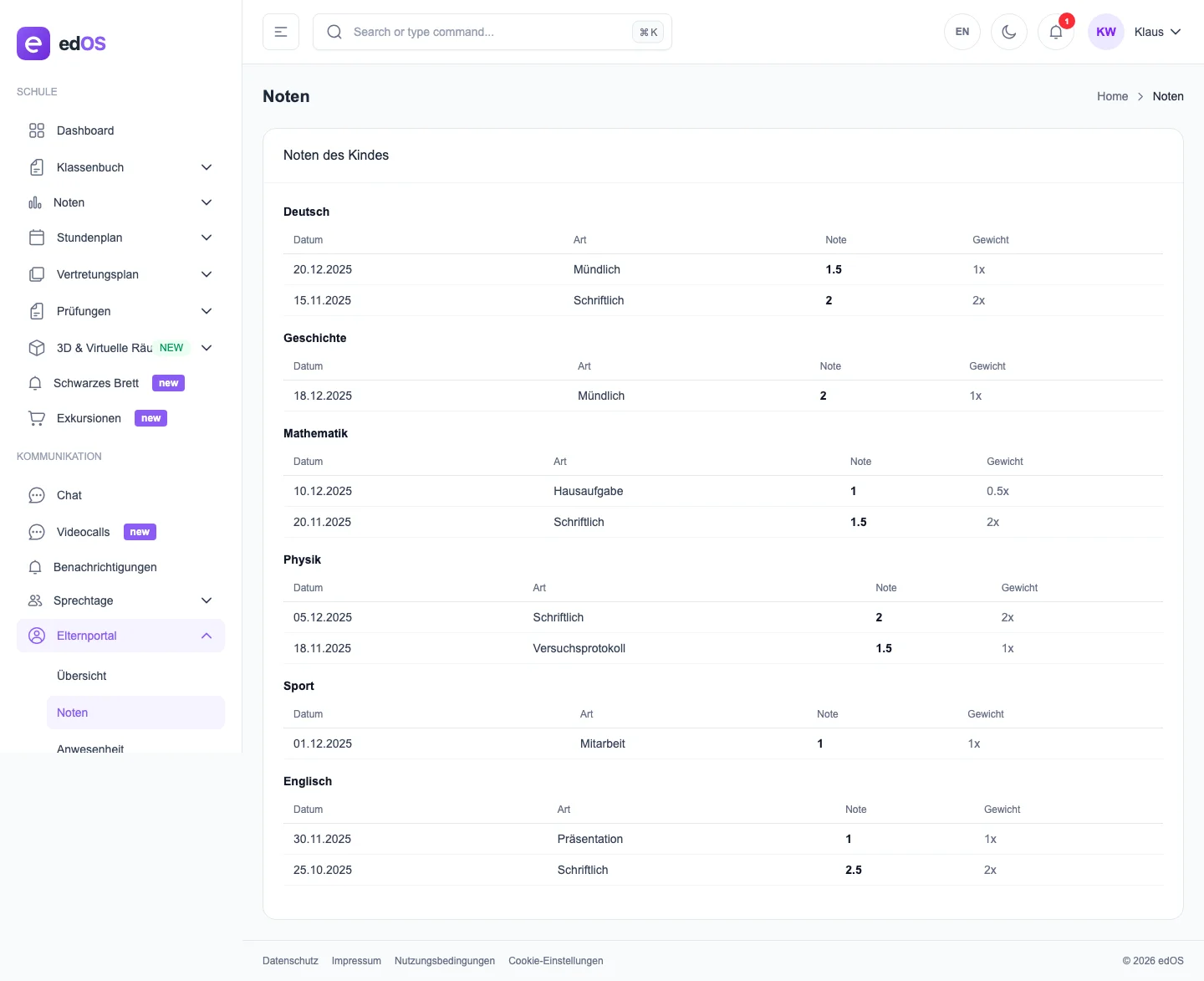Open the Dashboard from the sidebar
The width and height of the screenshot is (1204, 981).
85,130
